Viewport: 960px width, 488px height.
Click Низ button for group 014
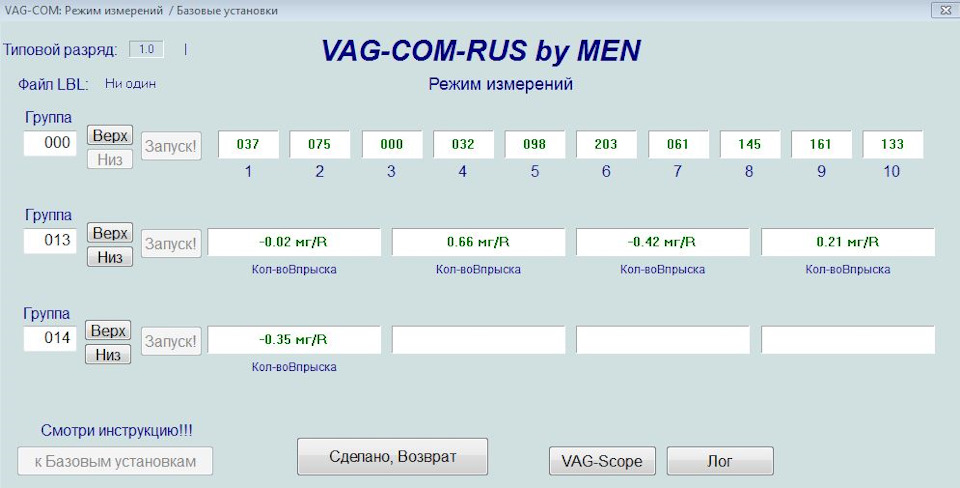click(x=108, y=355)
